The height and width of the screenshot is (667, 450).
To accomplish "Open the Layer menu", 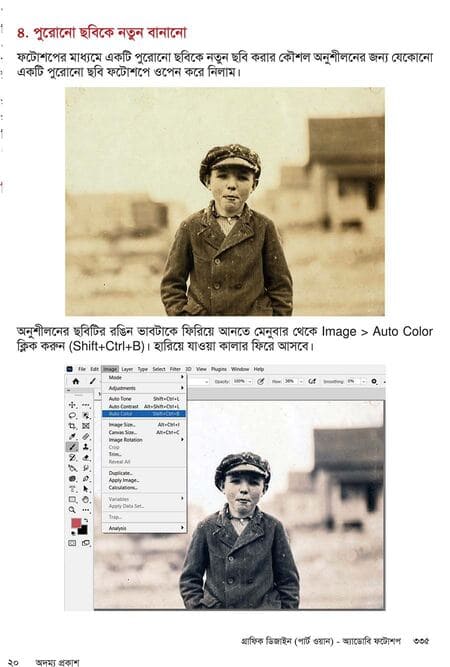I will click(127, 369).
